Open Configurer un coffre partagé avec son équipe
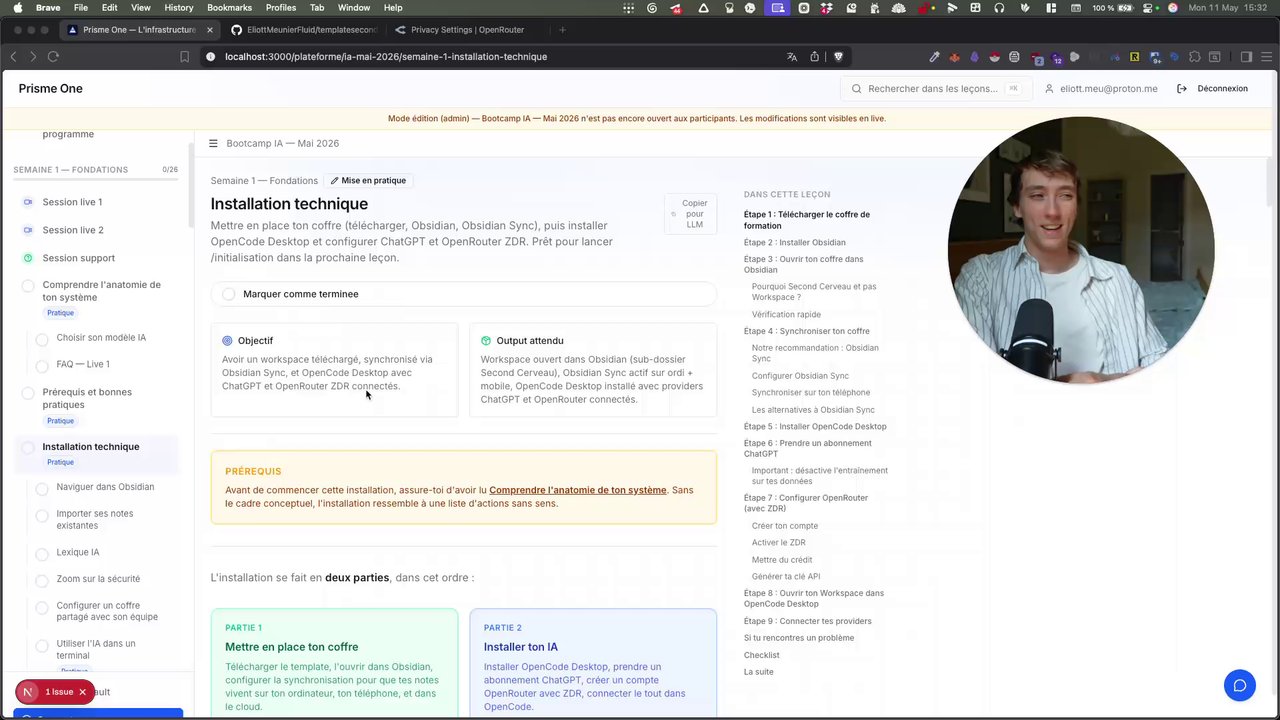This screenshot has width=1280, height=720. (107, 611)
